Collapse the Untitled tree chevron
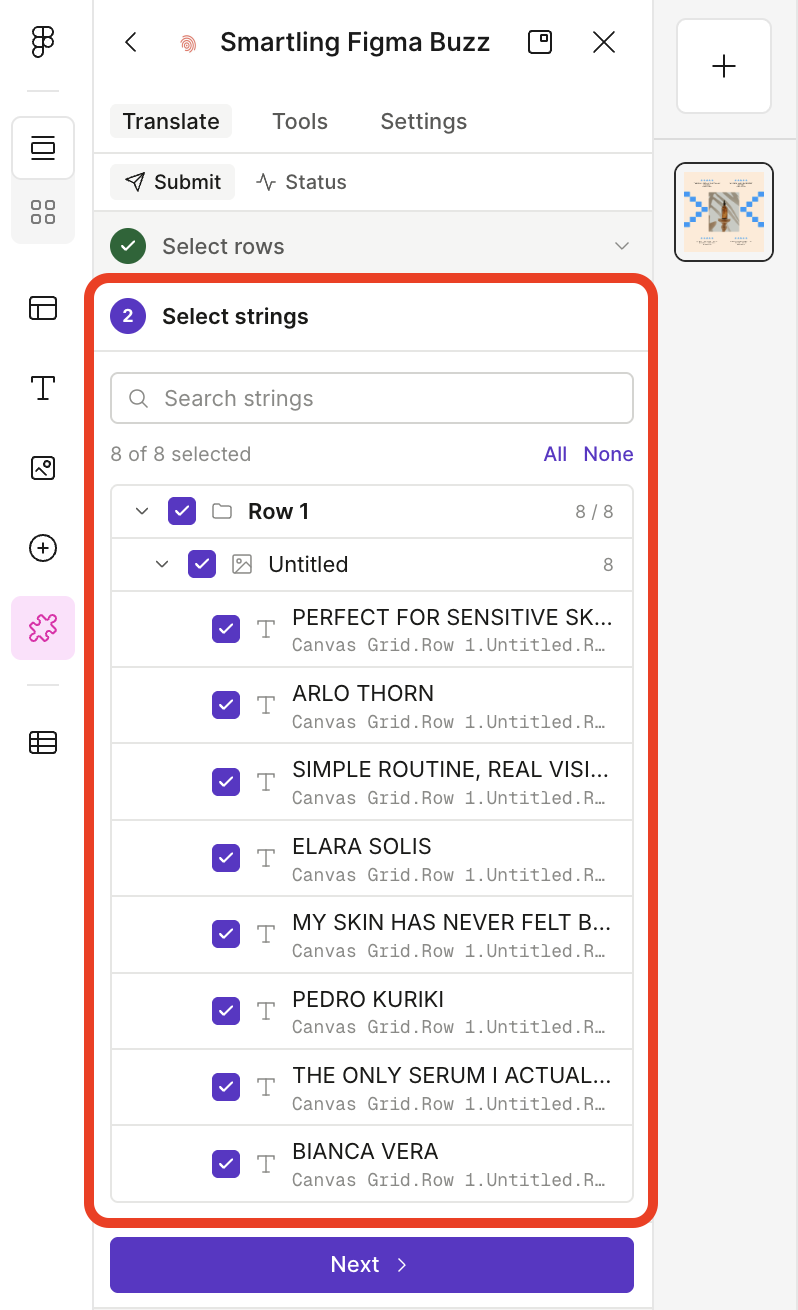The image size is (798, 1310). tap(162, 564)
